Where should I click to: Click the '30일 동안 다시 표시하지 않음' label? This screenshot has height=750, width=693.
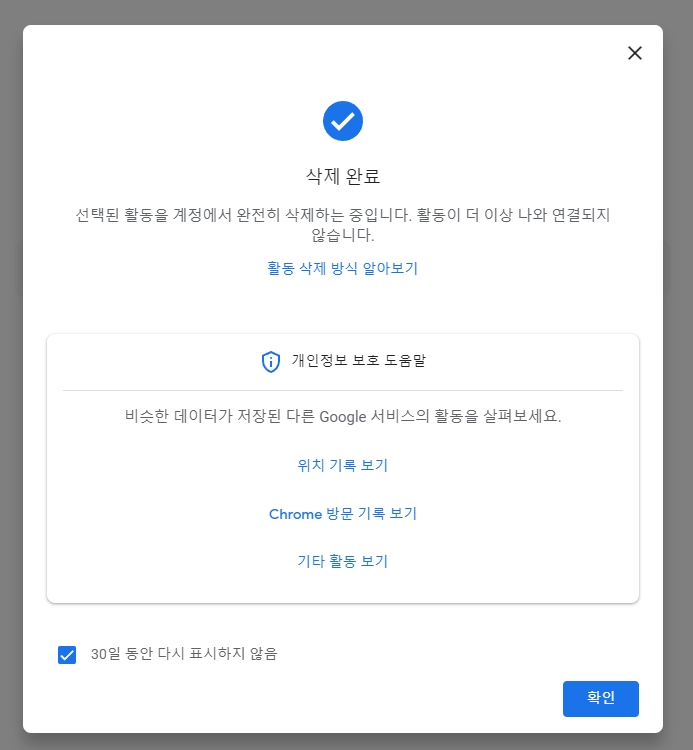(x=184, y=654)
